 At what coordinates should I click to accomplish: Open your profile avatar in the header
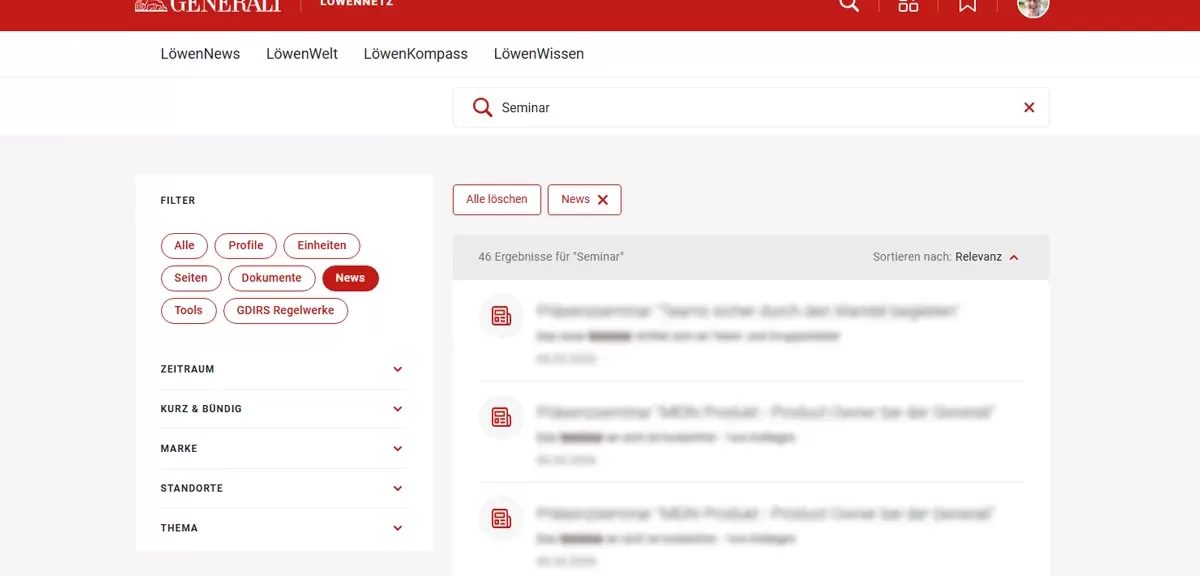[1031, 10]
